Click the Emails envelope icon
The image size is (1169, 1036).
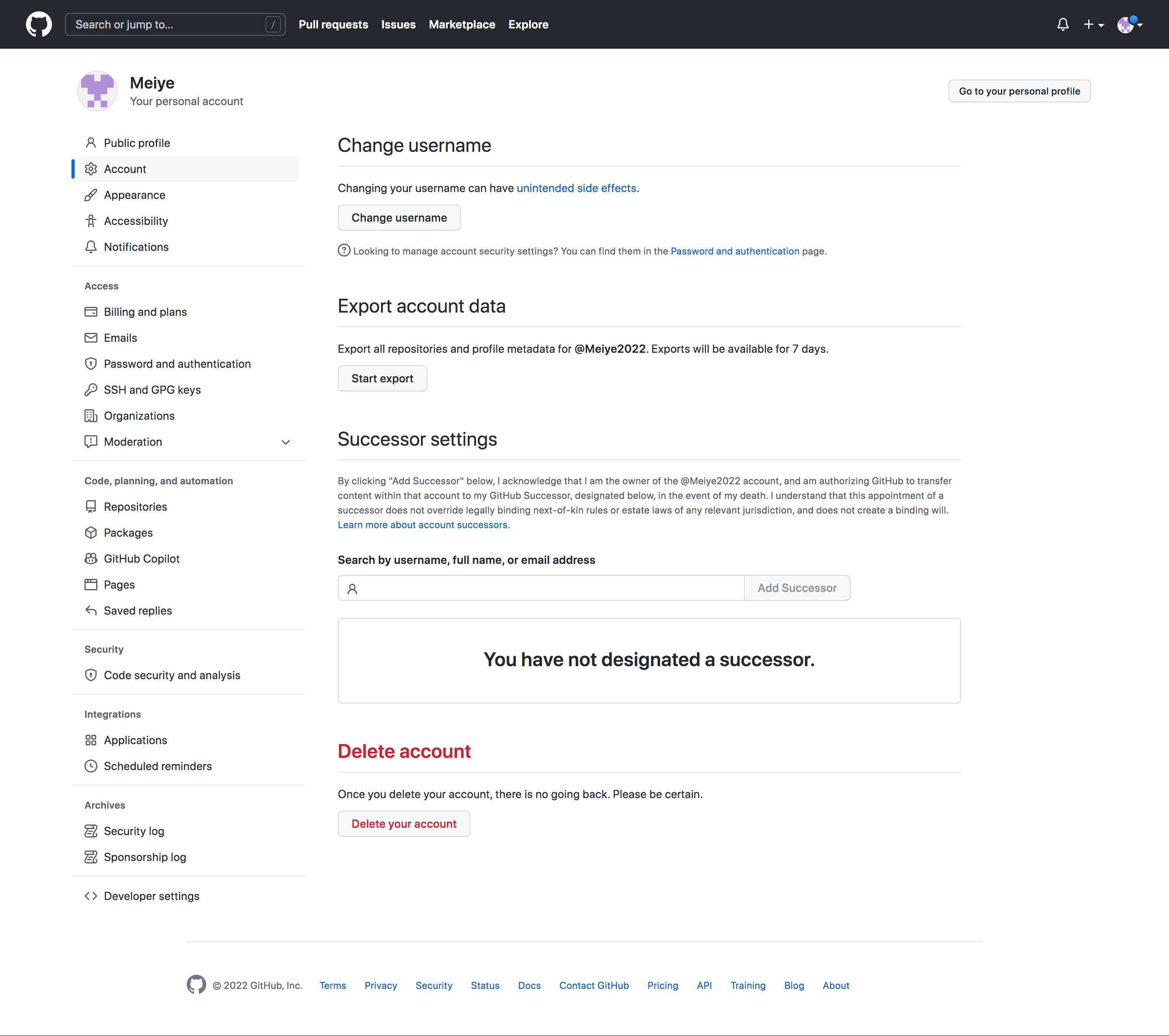coord(91,338)
